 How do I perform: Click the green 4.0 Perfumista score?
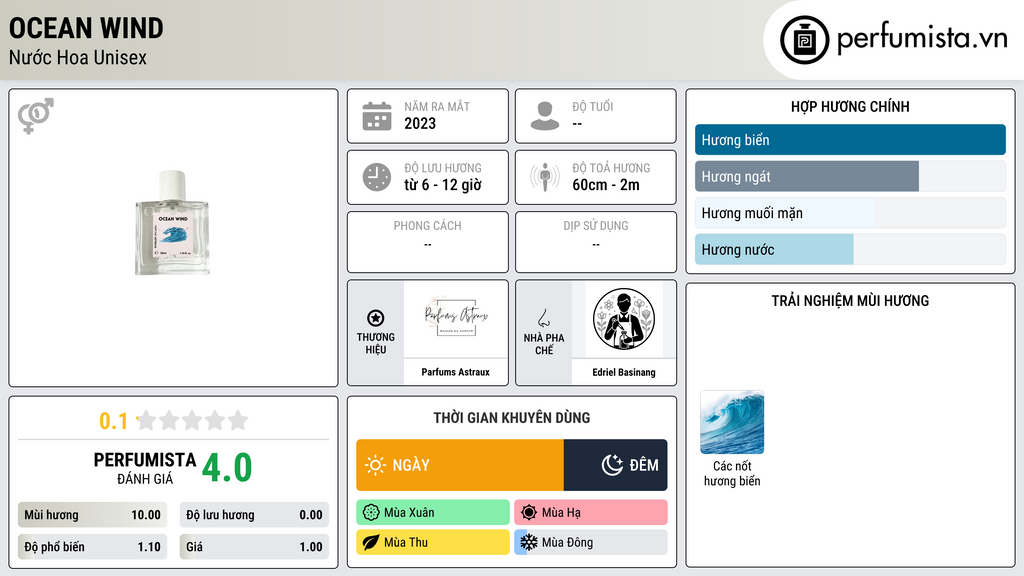227,467
